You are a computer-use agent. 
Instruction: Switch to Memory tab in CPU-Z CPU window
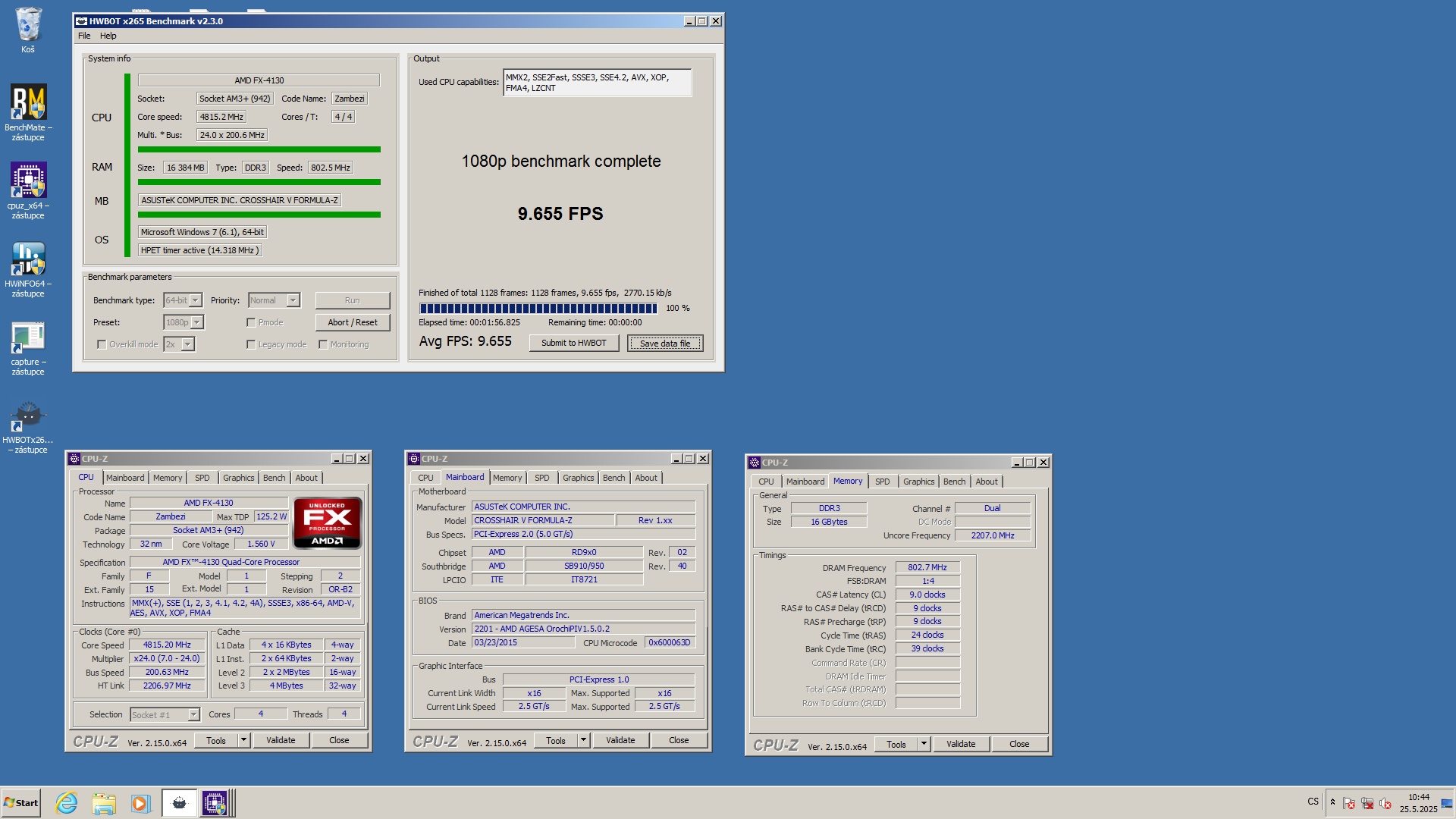point(168,478)
